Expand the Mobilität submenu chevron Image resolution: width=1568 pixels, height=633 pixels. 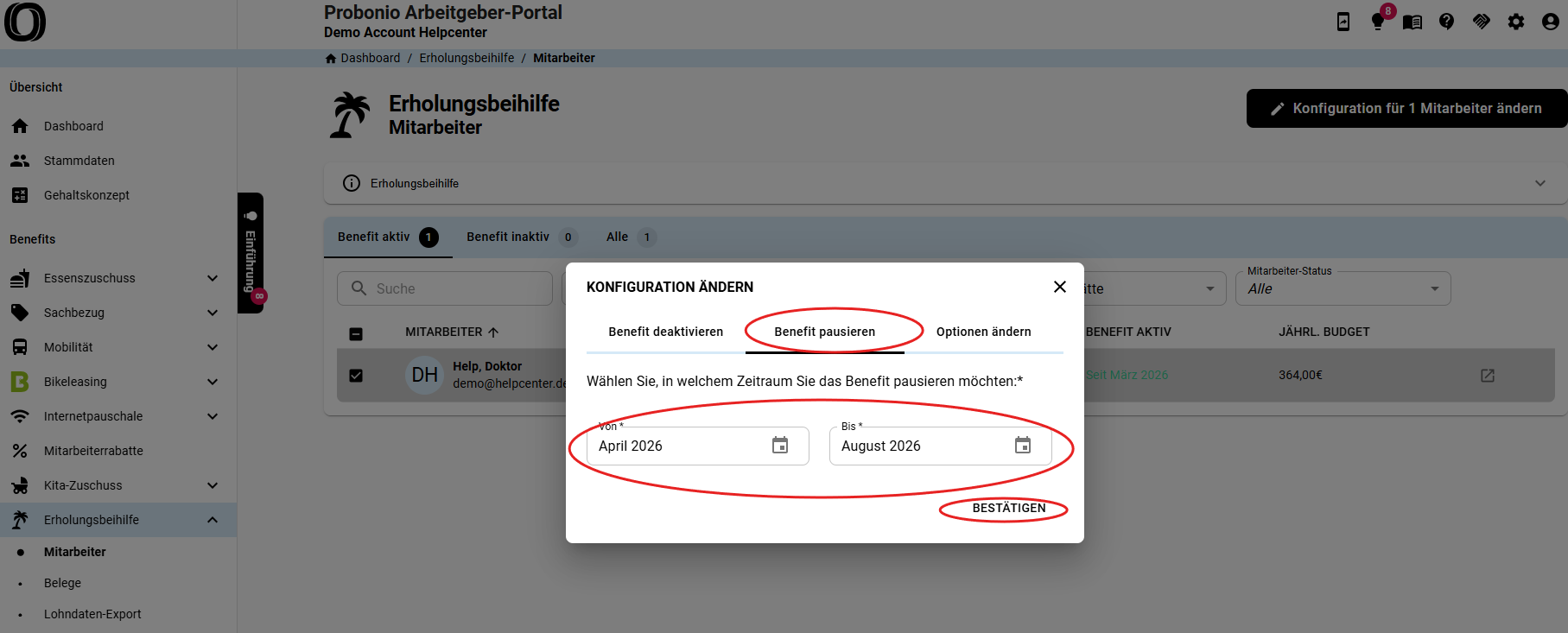tap(213, 347)
